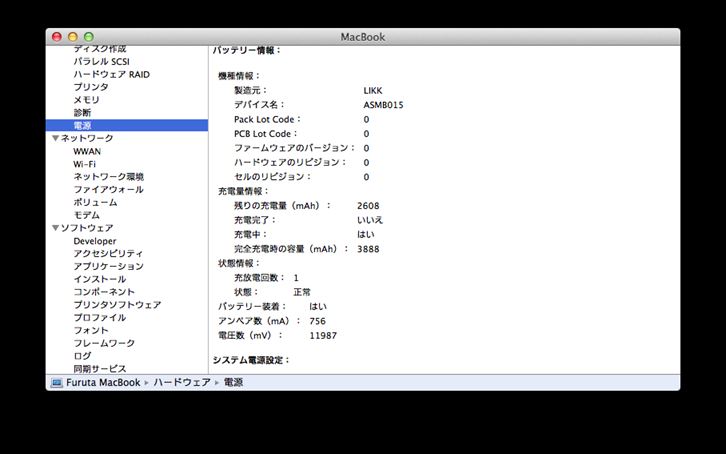Click the 充放電回数 label
Image resolution: width=726 pixels, height=454 pixels.
(259, 278)
